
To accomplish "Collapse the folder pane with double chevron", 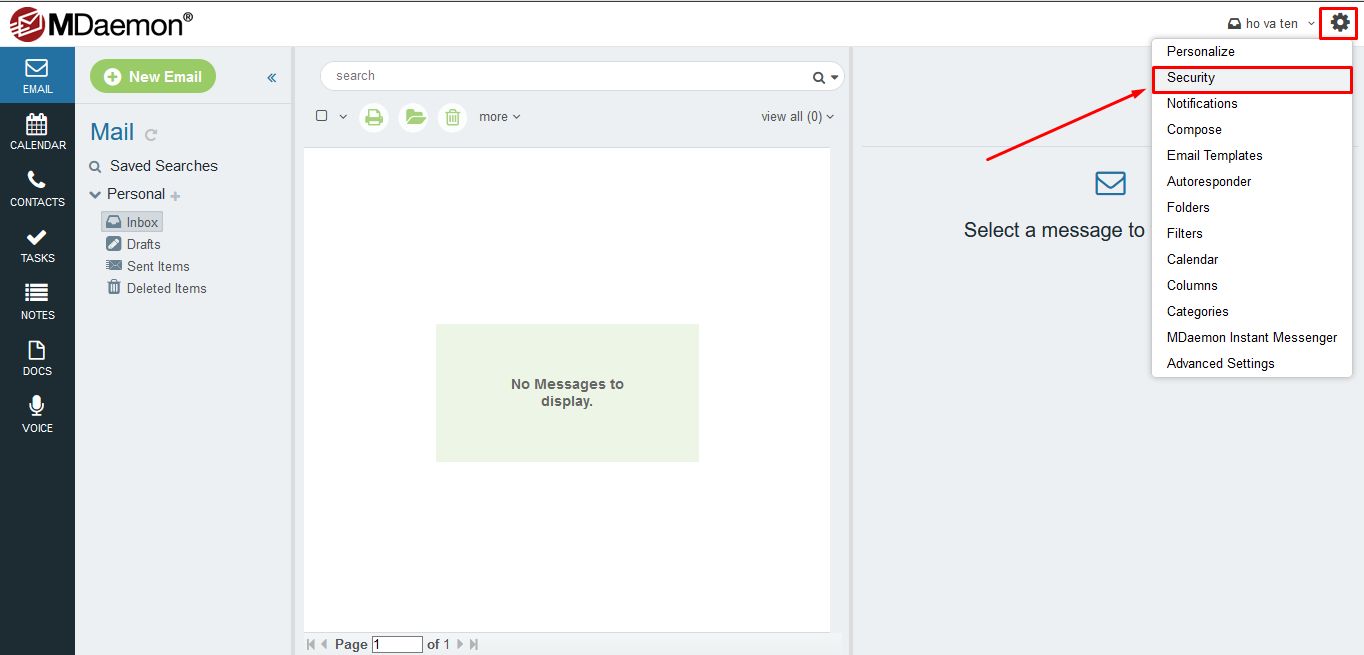I will tap(271, 77).
